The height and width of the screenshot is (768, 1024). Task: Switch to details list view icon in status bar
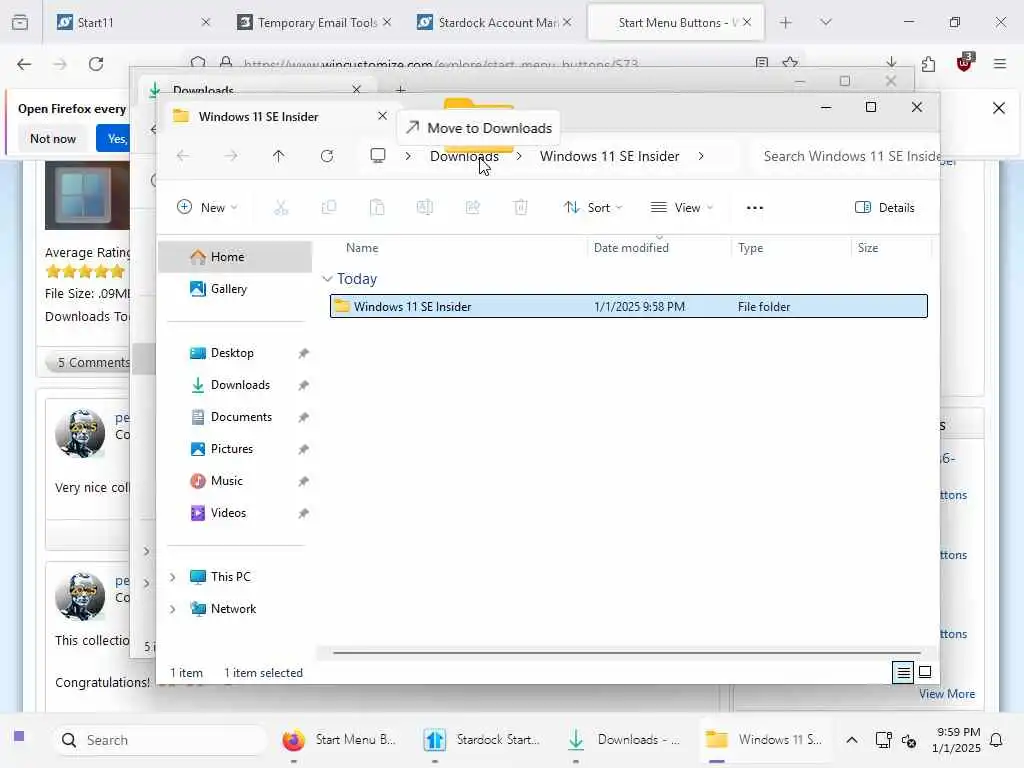903,672
